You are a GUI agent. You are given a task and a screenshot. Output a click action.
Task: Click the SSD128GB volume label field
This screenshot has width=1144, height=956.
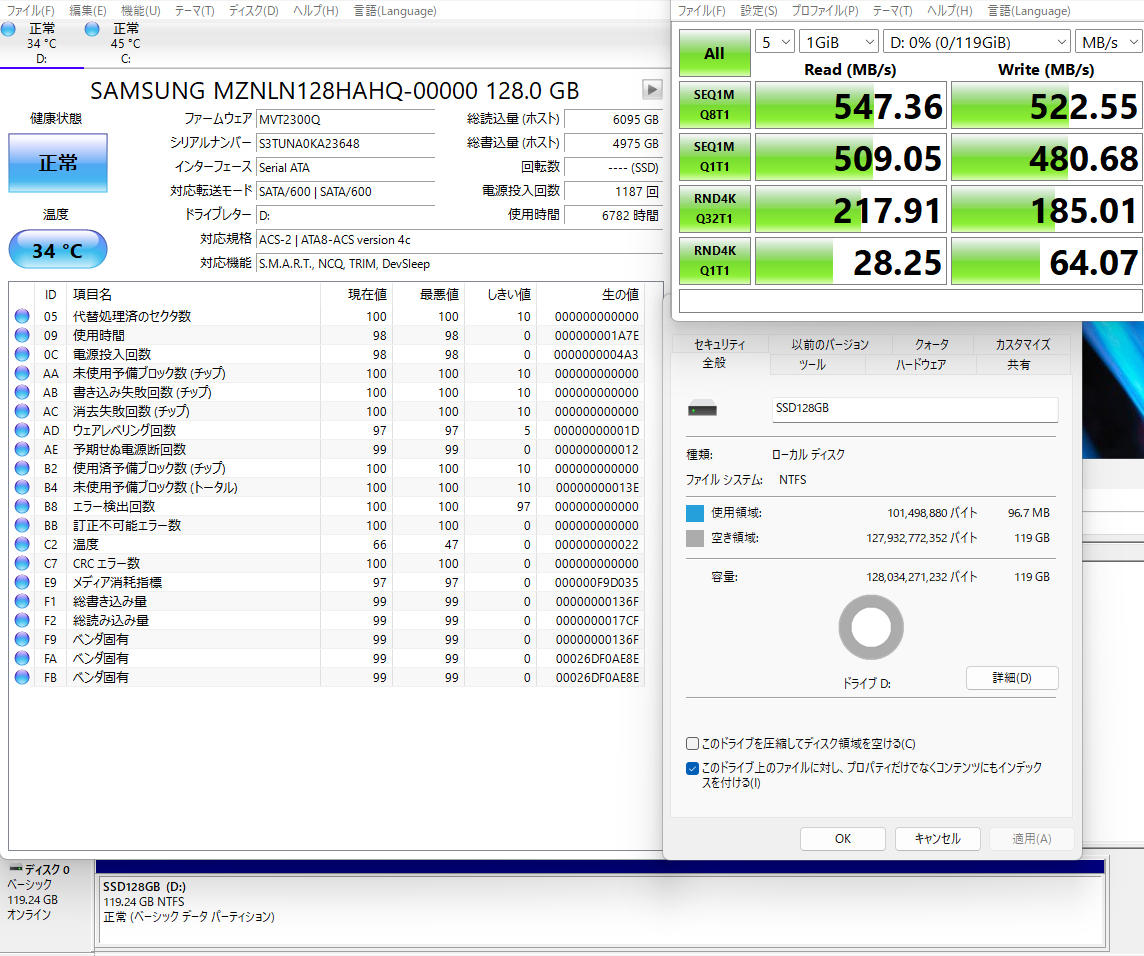pyautogui.click(x=914, y=409)
